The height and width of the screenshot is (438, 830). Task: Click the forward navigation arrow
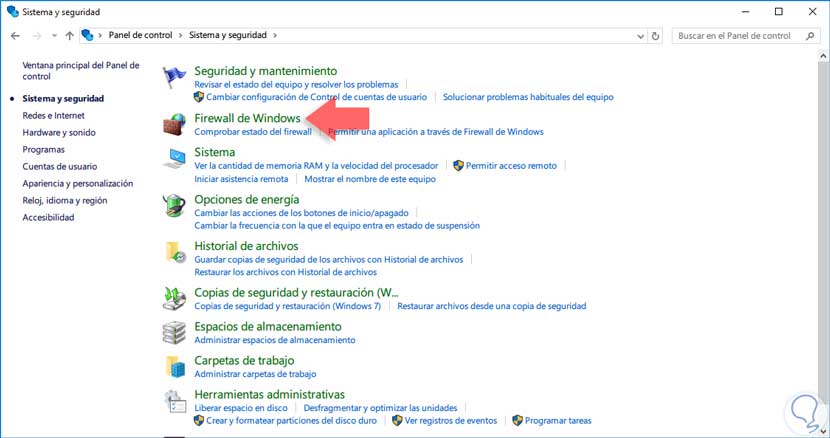pos(37,35)
